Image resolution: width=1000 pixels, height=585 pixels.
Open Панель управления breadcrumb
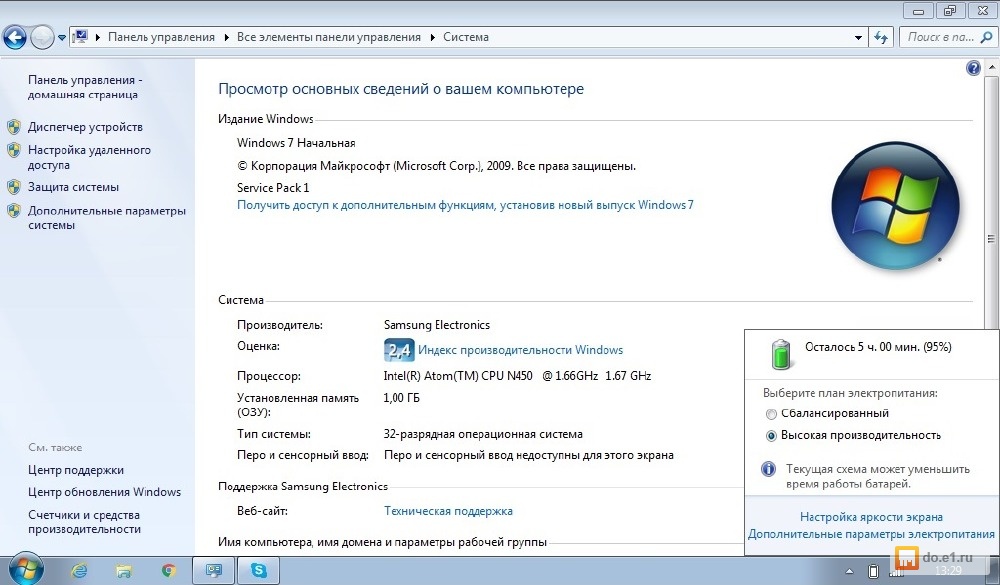(x=161, y=37)
